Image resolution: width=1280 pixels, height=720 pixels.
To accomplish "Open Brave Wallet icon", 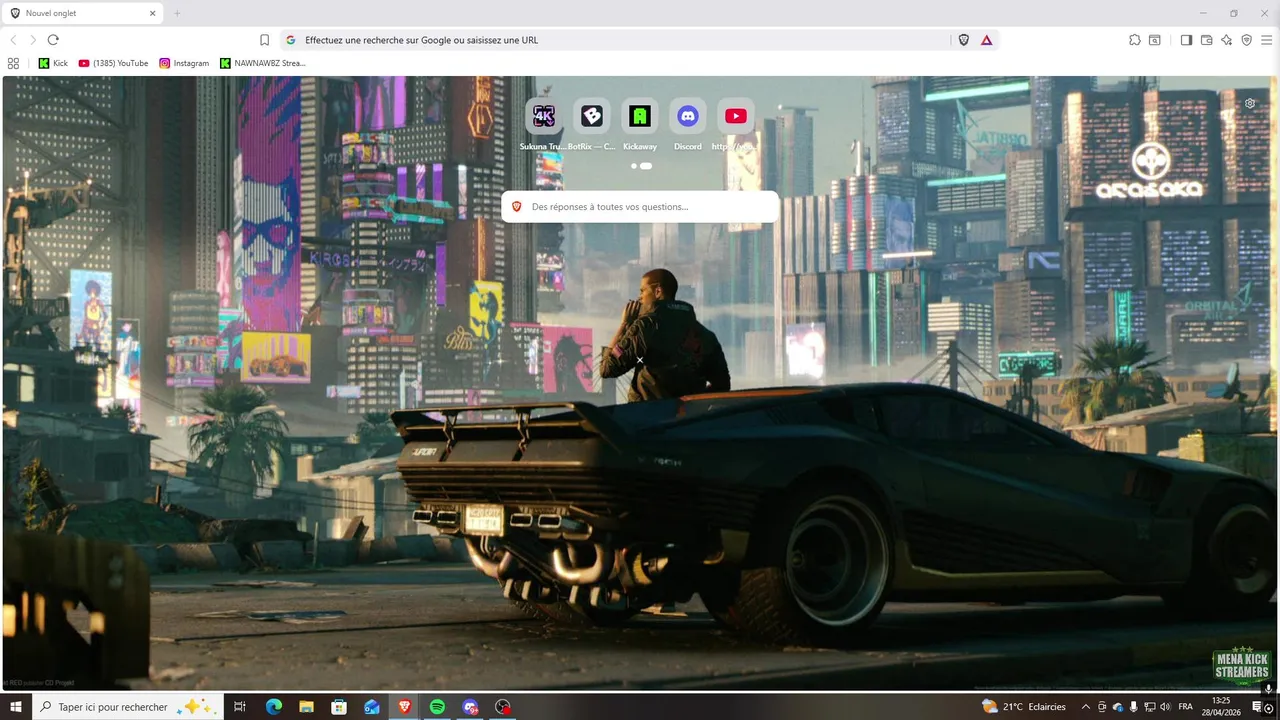I will coord(1206,40).
